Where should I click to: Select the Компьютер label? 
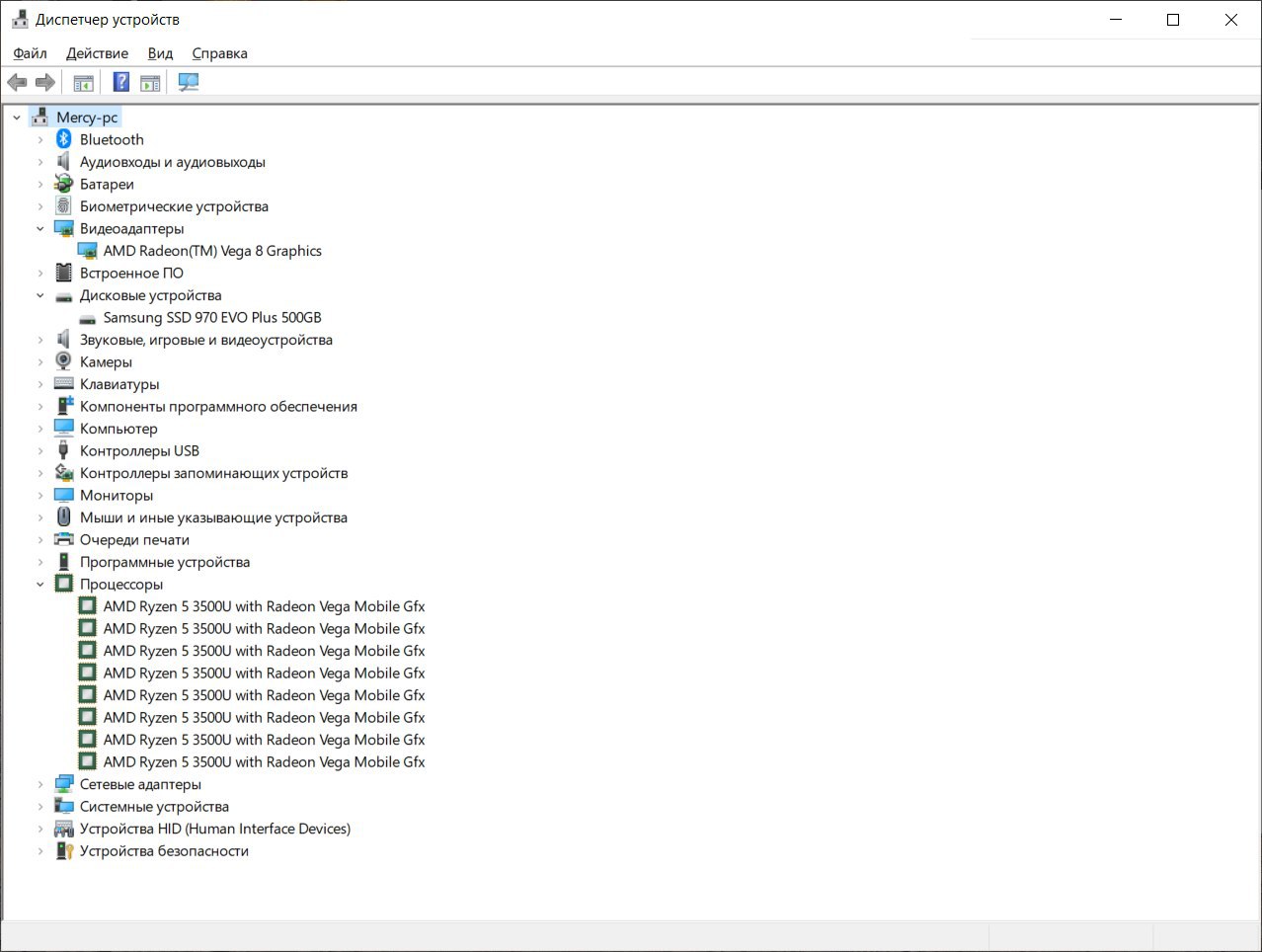pos(118,429)
